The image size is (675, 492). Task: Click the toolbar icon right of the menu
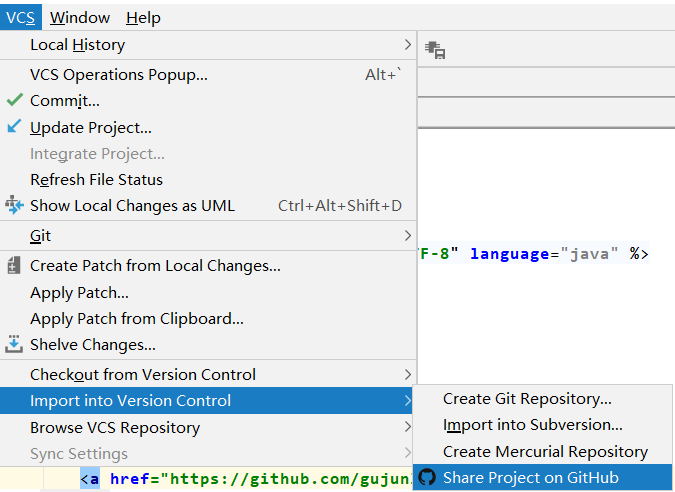pyautogui.click(x=435, y=50)
